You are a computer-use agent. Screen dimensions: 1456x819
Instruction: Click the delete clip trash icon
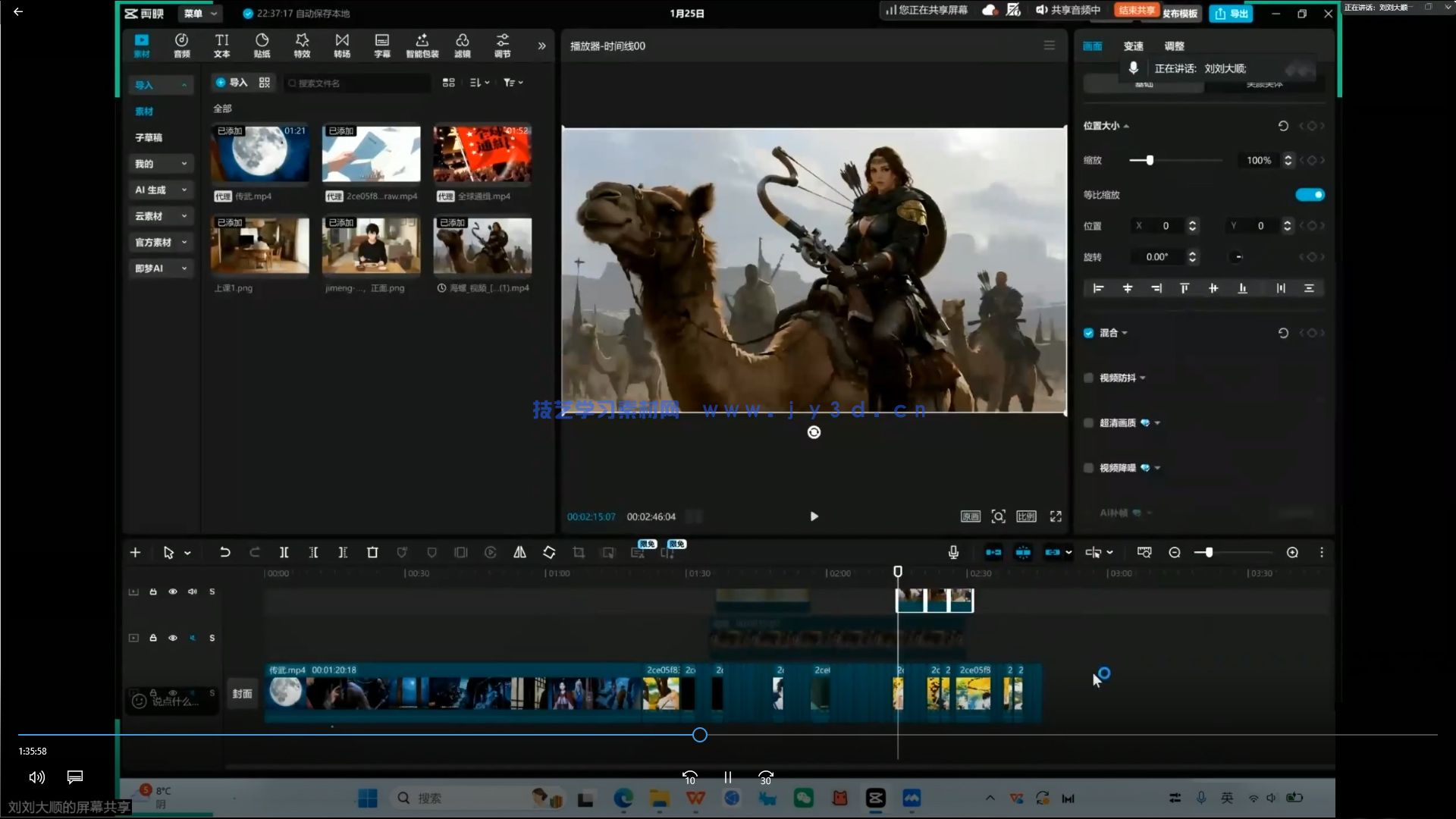click(x=372, y=553)
